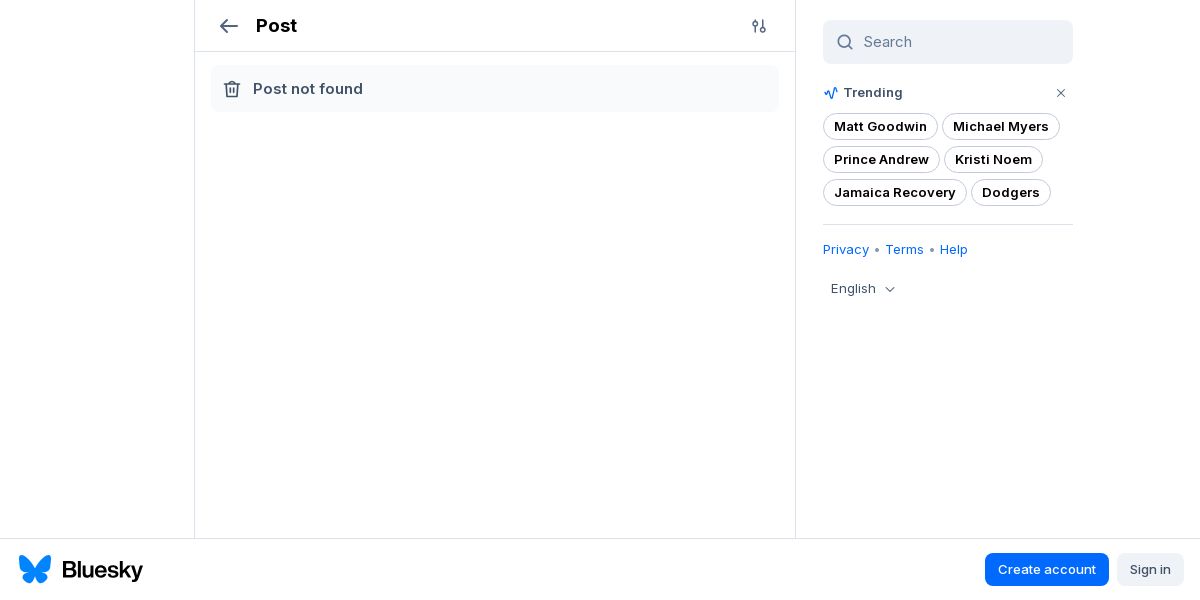Viewport: 1200px width, 600px height.
Task: Open the Prince Andrew trending topic
Action: (881, 159)
